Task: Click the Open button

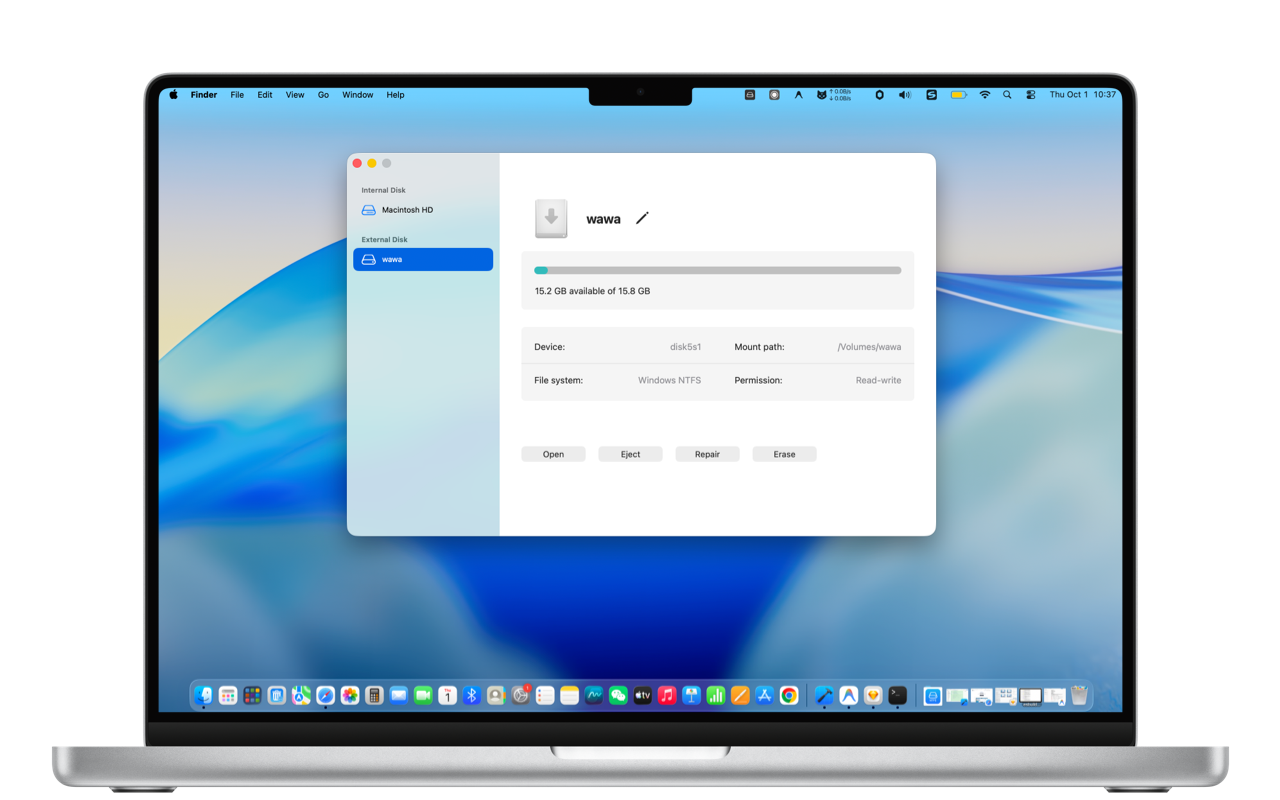Action: (553, 454)
